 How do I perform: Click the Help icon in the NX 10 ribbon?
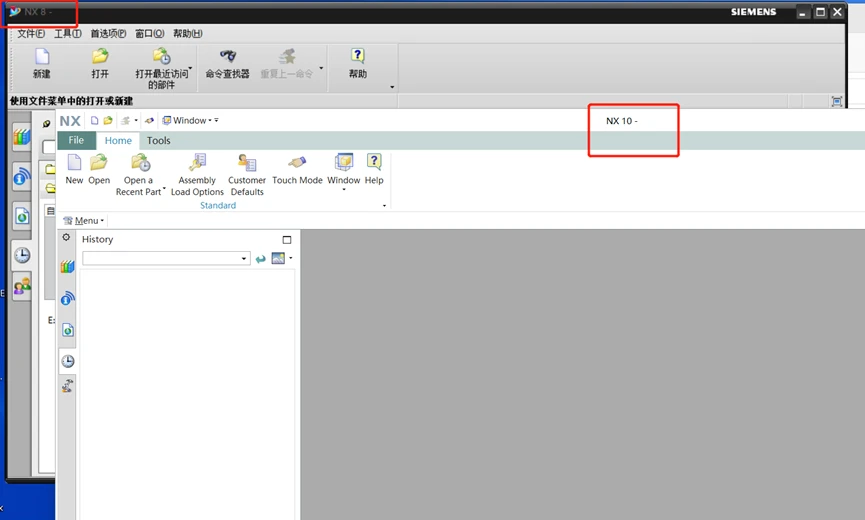(x=373, y=162)
